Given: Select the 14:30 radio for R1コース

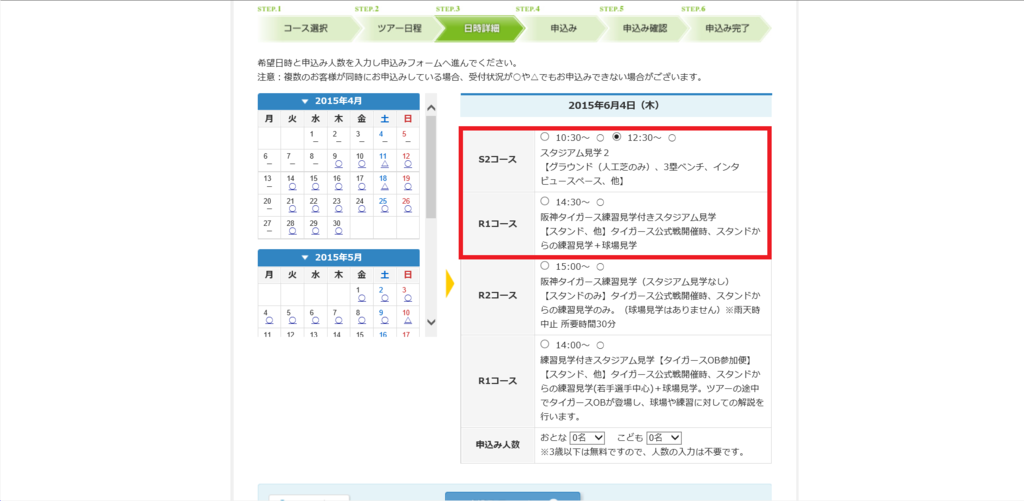Looking at the screenshot, I should coord(544,201).
